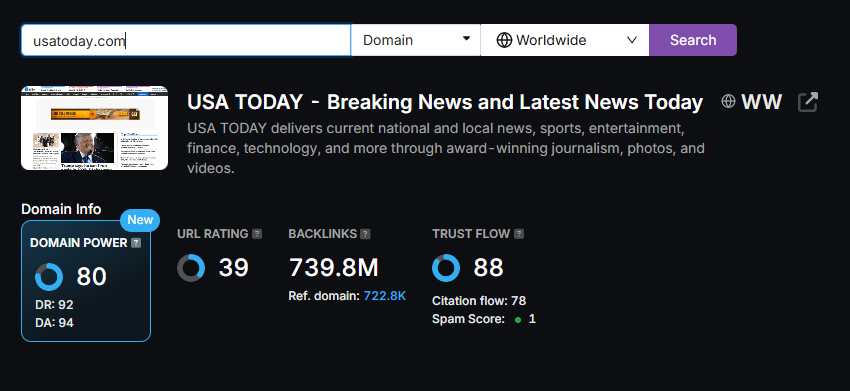Click the globe icon in Worldwide selector
Viewport: 850px width, 391px height.
point(504,40)
